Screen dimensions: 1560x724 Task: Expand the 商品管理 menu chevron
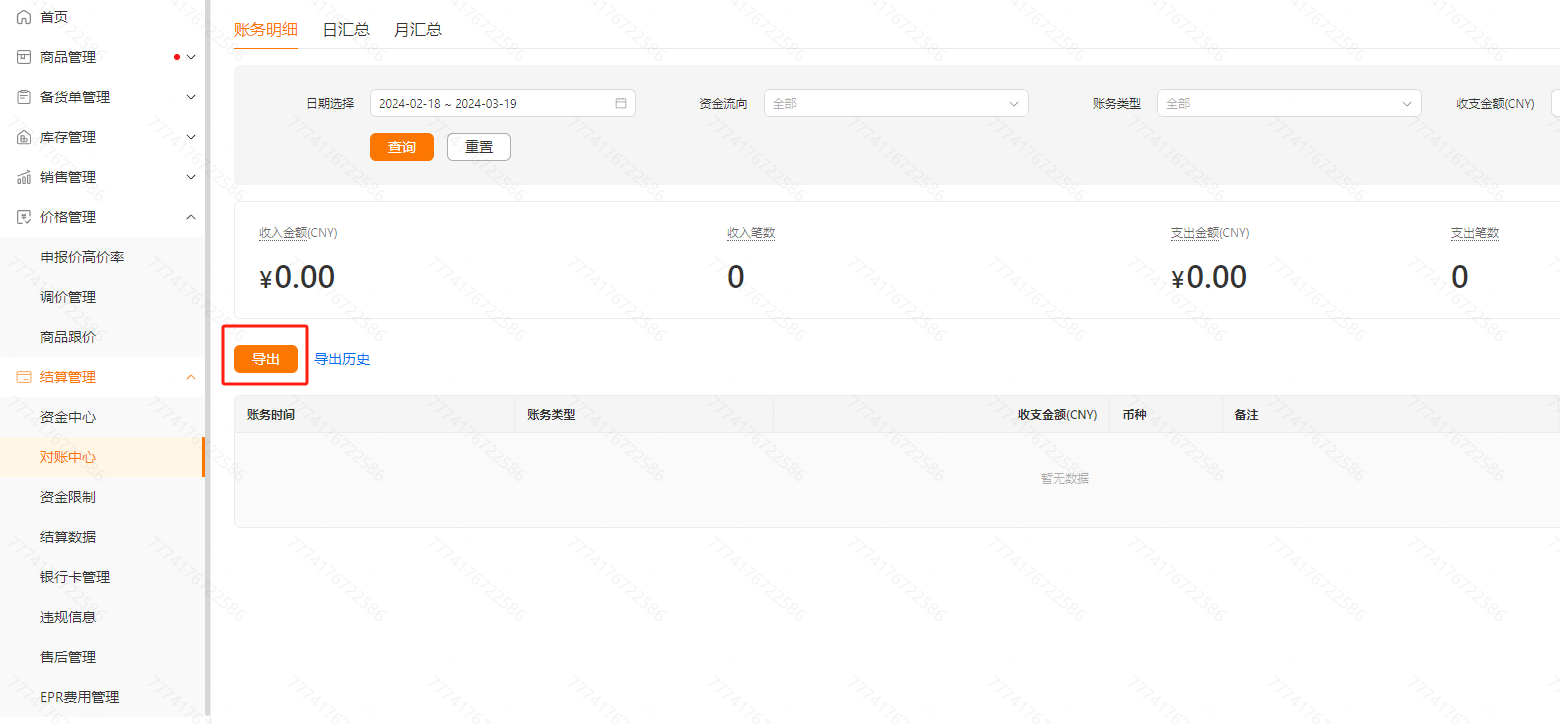[192, 57]
